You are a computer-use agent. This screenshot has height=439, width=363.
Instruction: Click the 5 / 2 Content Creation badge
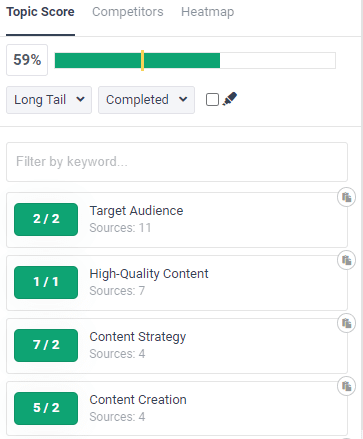(46, 408)
